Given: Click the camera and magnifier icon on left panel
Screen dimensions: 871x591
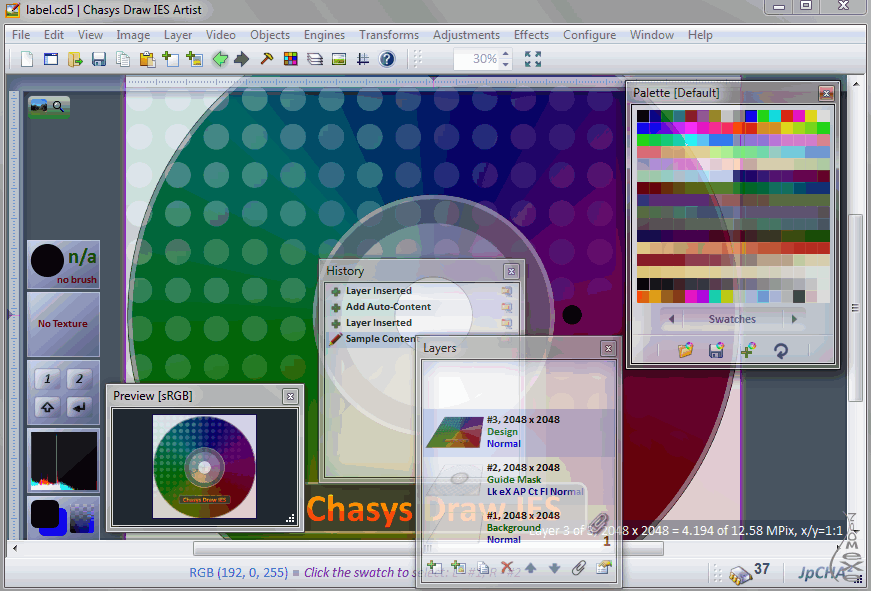Looking at the screenshot, I should coord(49,107).
